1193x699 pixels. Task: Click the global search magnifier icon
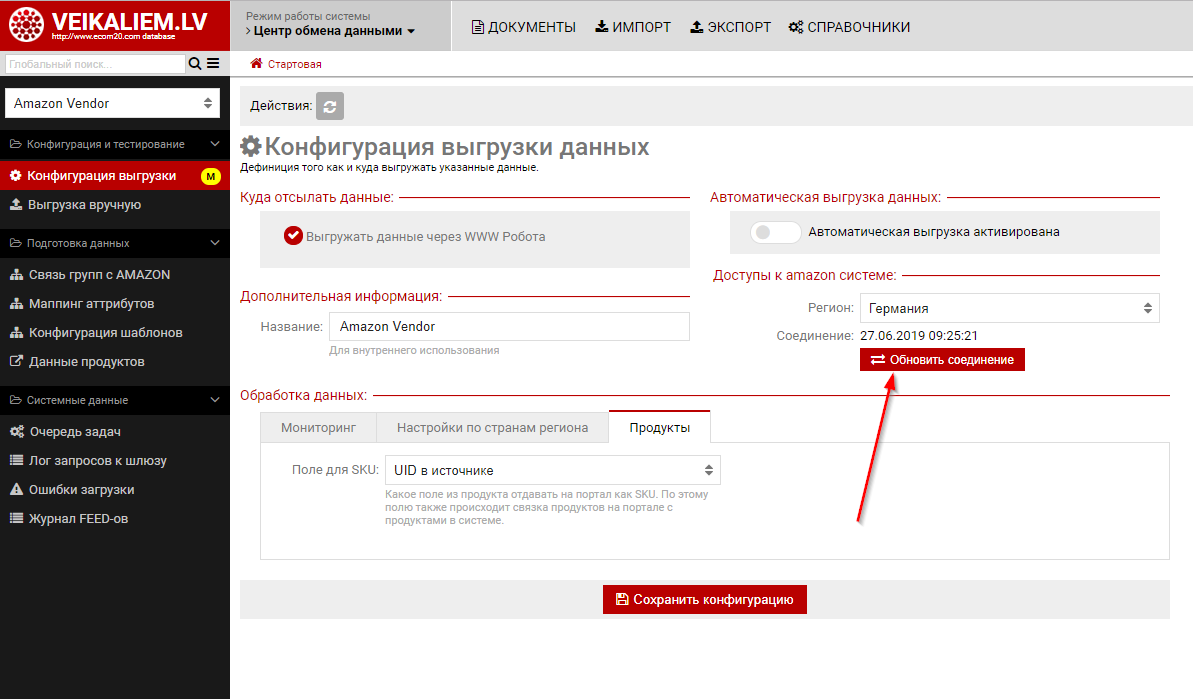click(195, 64)
